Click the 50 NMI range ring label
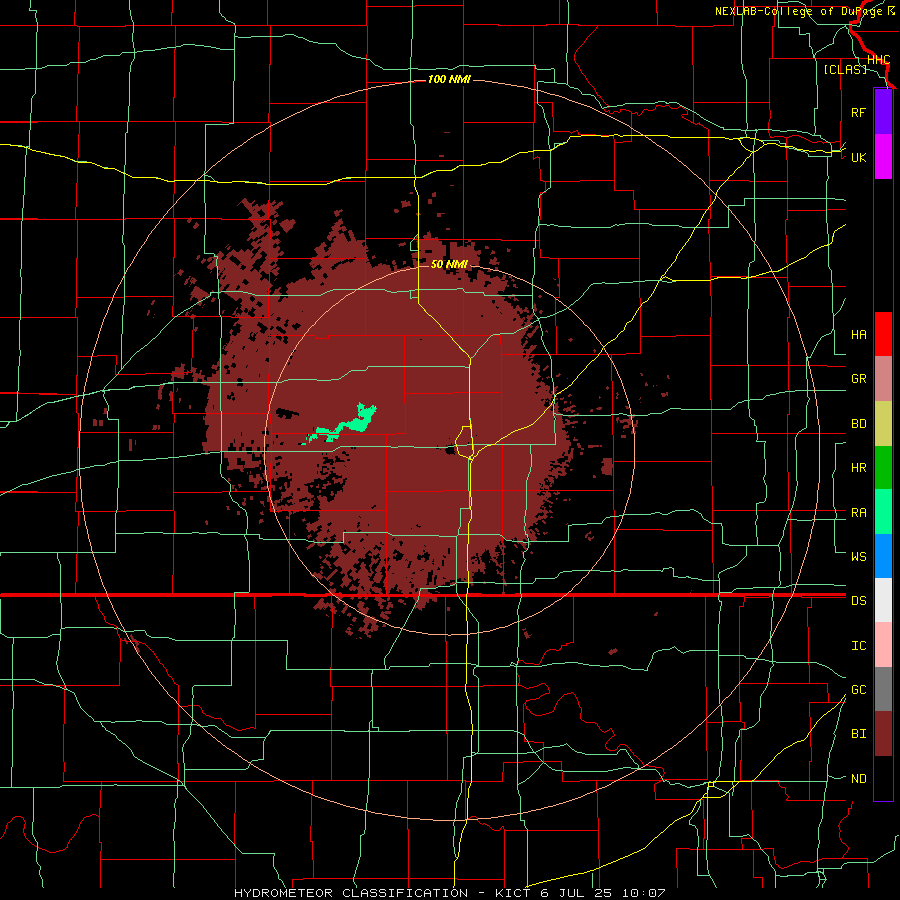900x900 pixels. [x=449, y=264]
